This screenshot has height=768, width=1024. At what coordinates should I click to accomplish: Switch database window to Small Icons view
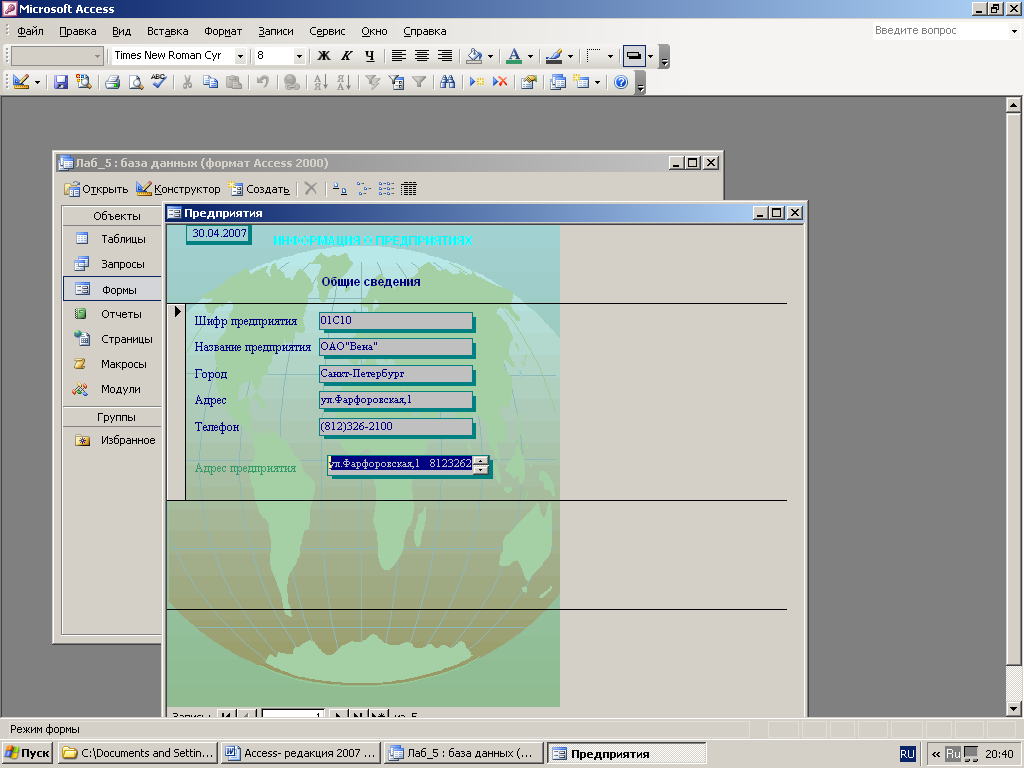[363, 189]
